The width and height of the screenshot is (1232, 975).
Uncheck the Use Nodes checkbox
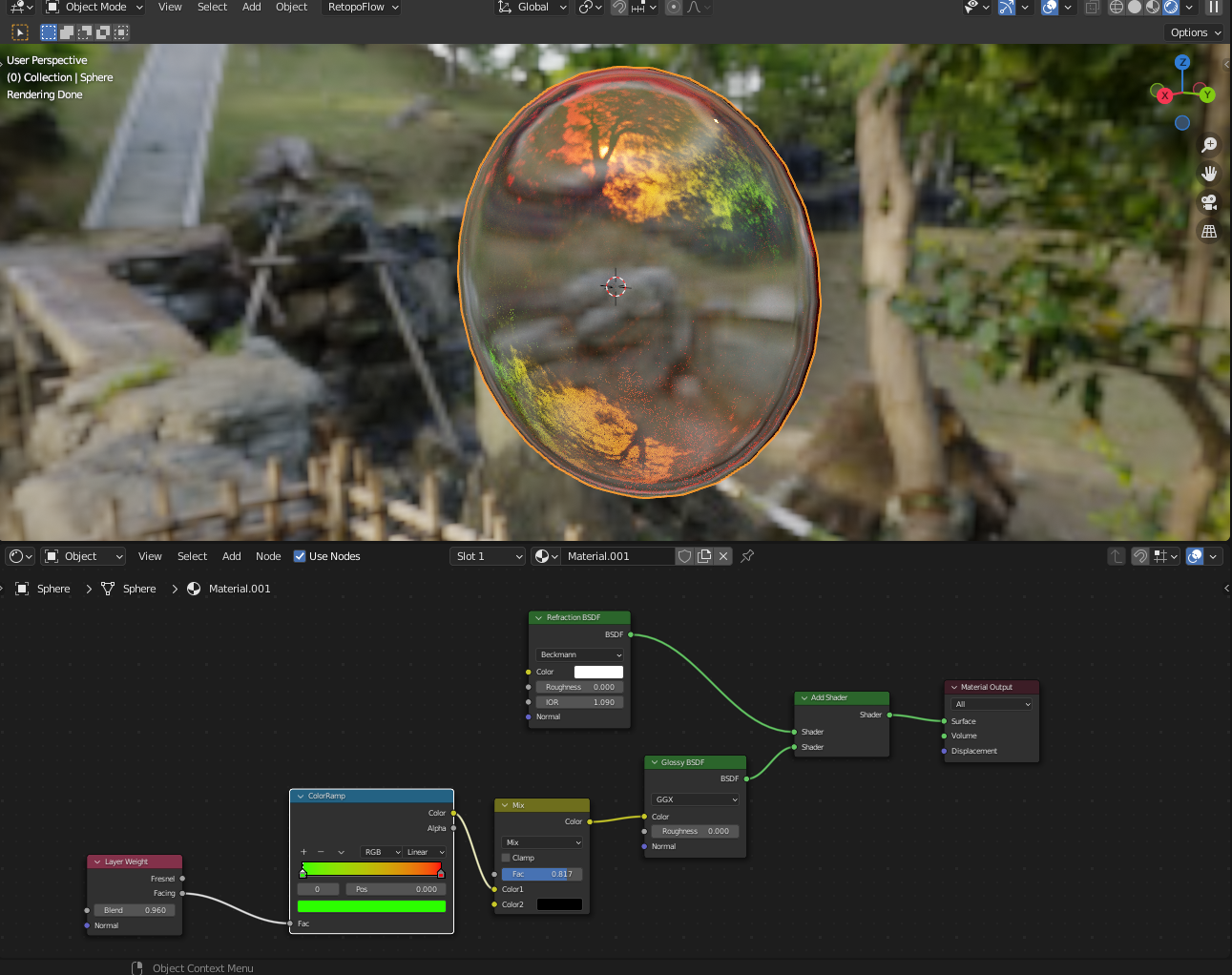[300, 556]
